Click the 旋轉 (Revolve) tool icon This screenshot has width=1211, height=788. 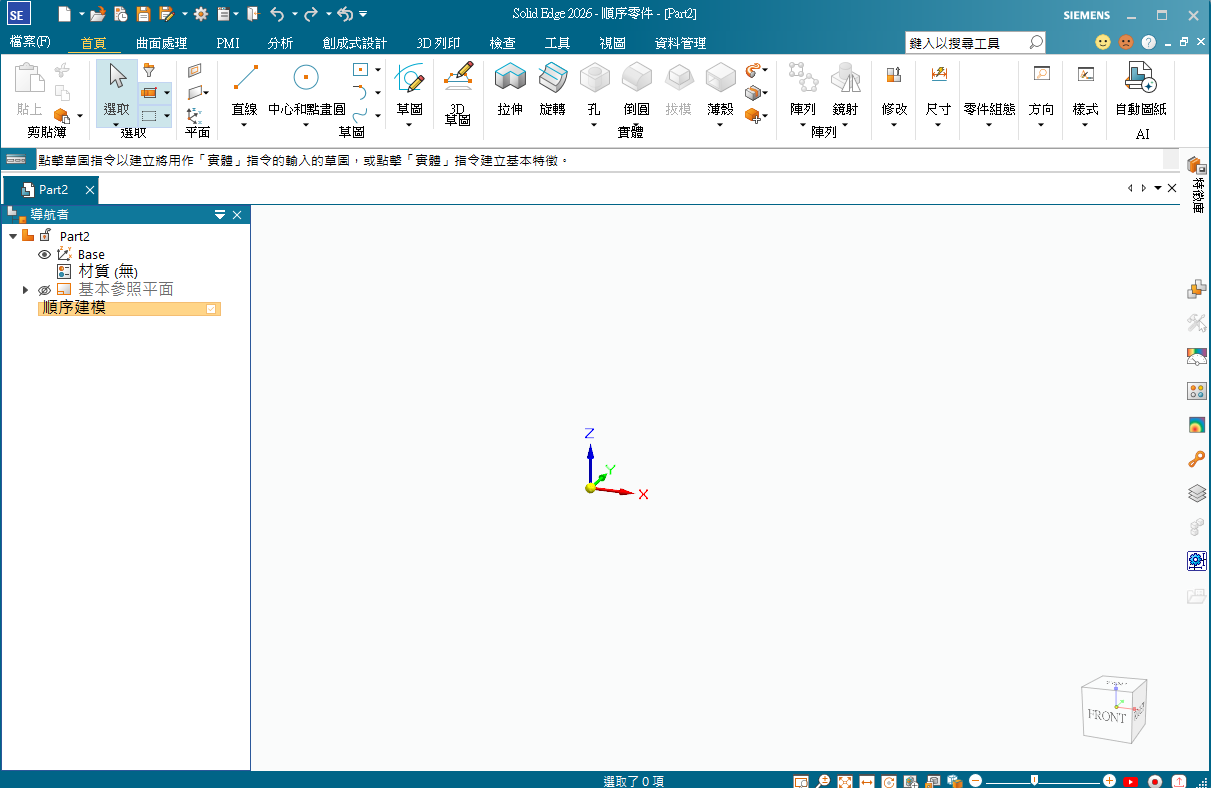click(x=552, y=78)
